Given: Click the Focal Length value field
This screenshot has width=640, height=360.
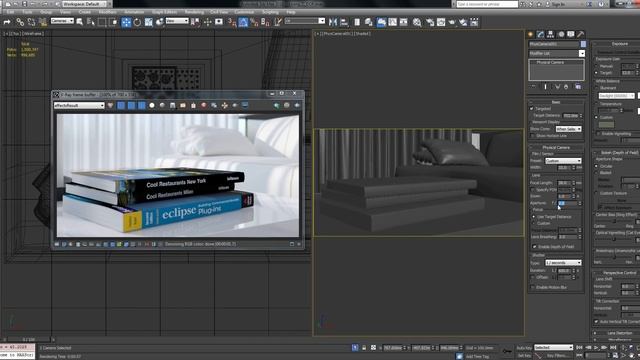Looking at the screenshot, I should (564, 183).
